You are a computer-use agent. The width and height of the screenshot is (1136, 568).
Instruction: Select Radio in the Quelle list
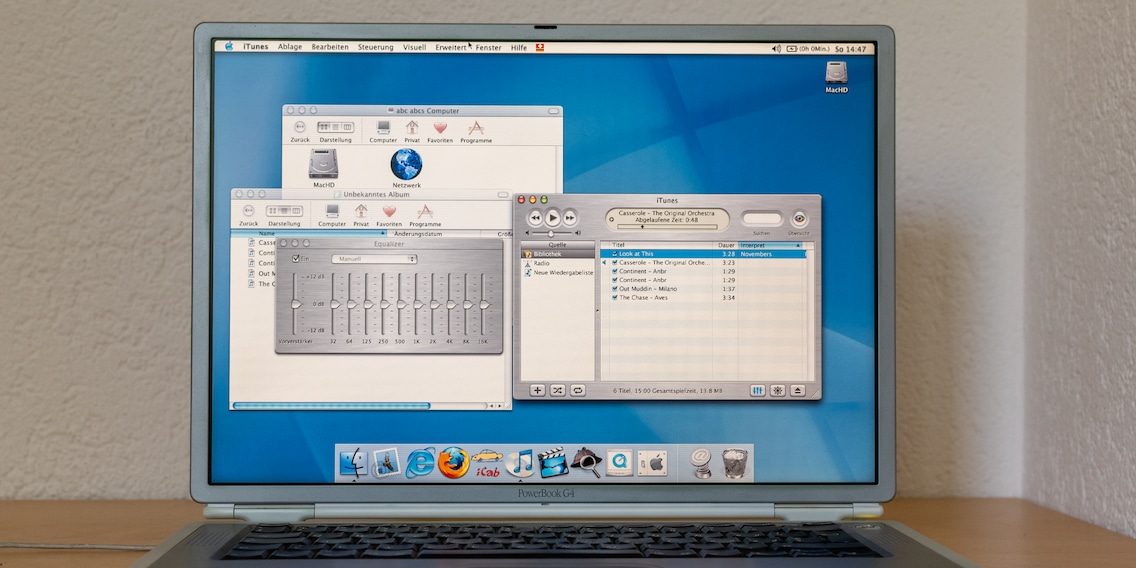pos(558,263)
